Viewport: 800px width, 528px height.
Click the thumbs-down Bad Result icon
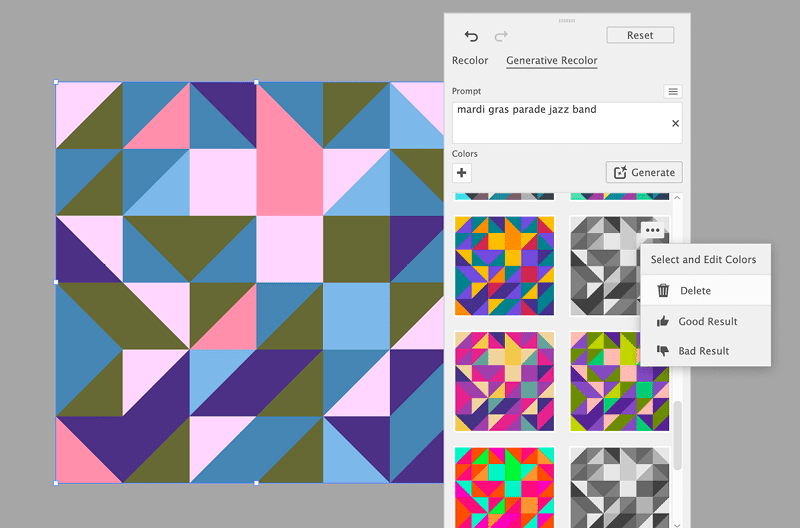(x=663, y=350)
